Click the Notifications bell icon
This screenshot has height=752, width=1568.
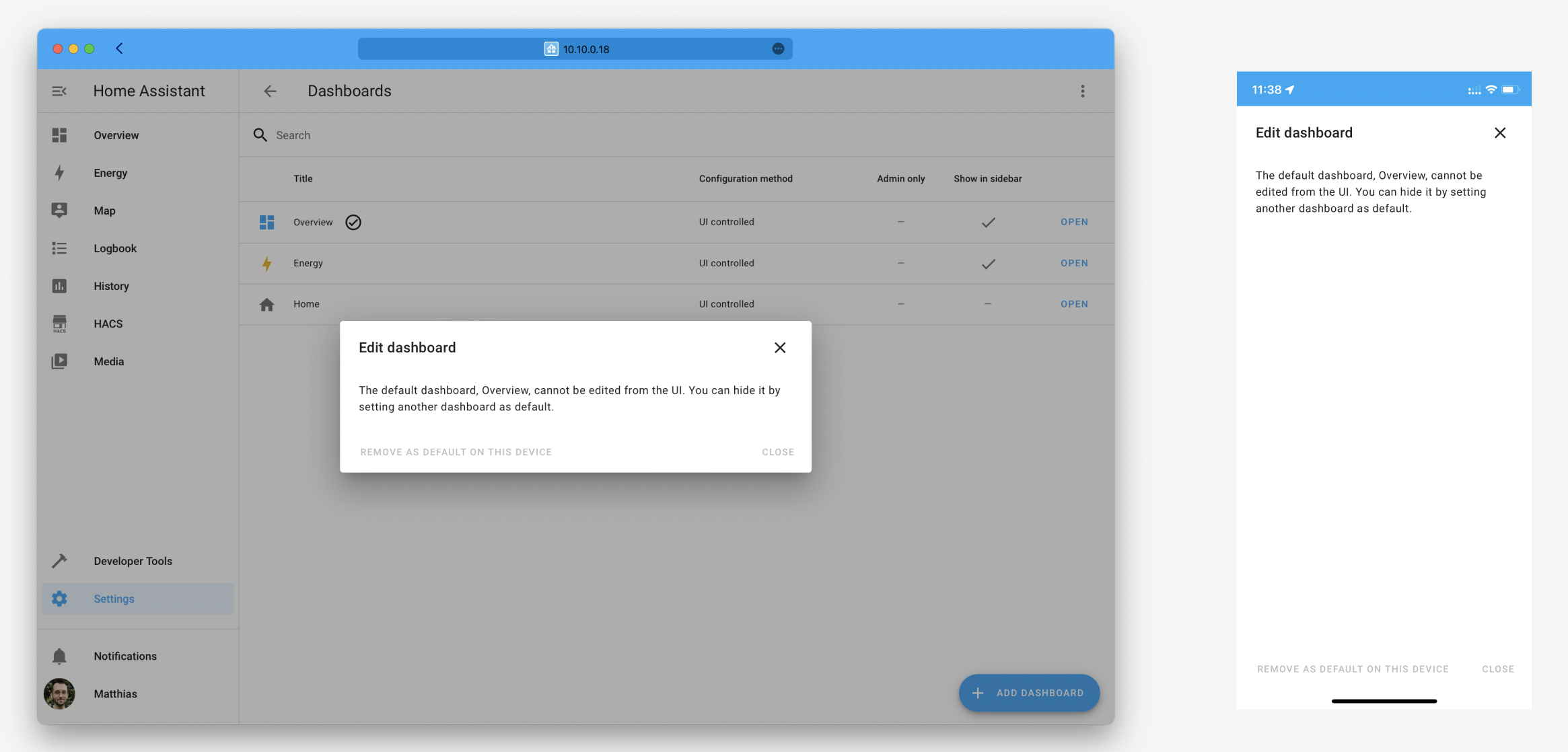pos(59,656)
